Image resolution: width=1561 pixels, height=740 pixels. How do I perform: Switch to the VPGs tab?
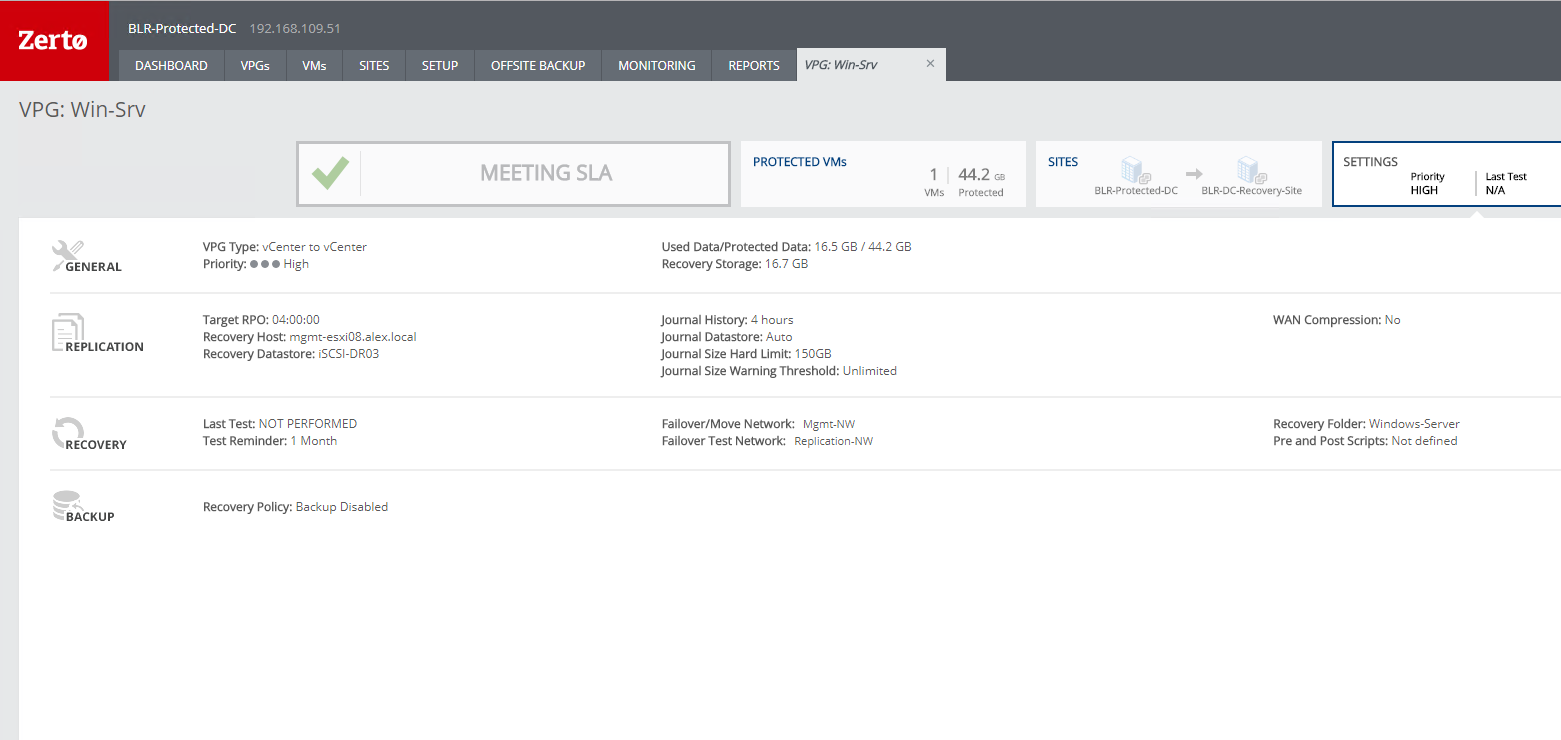255,65
